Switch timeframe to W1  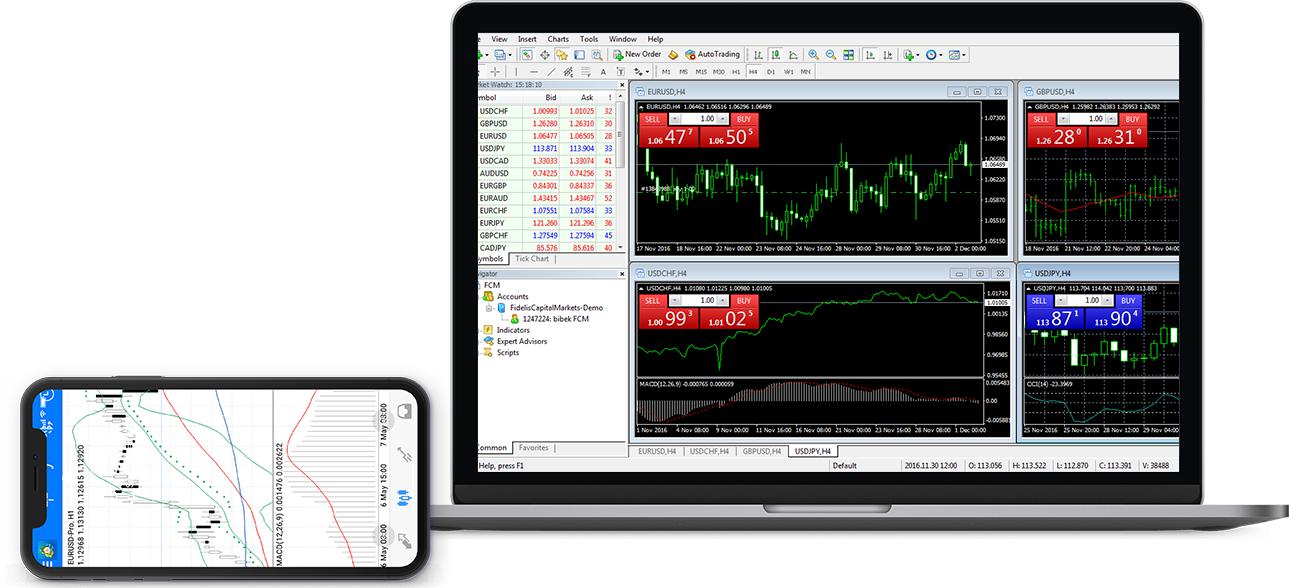[788, 72]
